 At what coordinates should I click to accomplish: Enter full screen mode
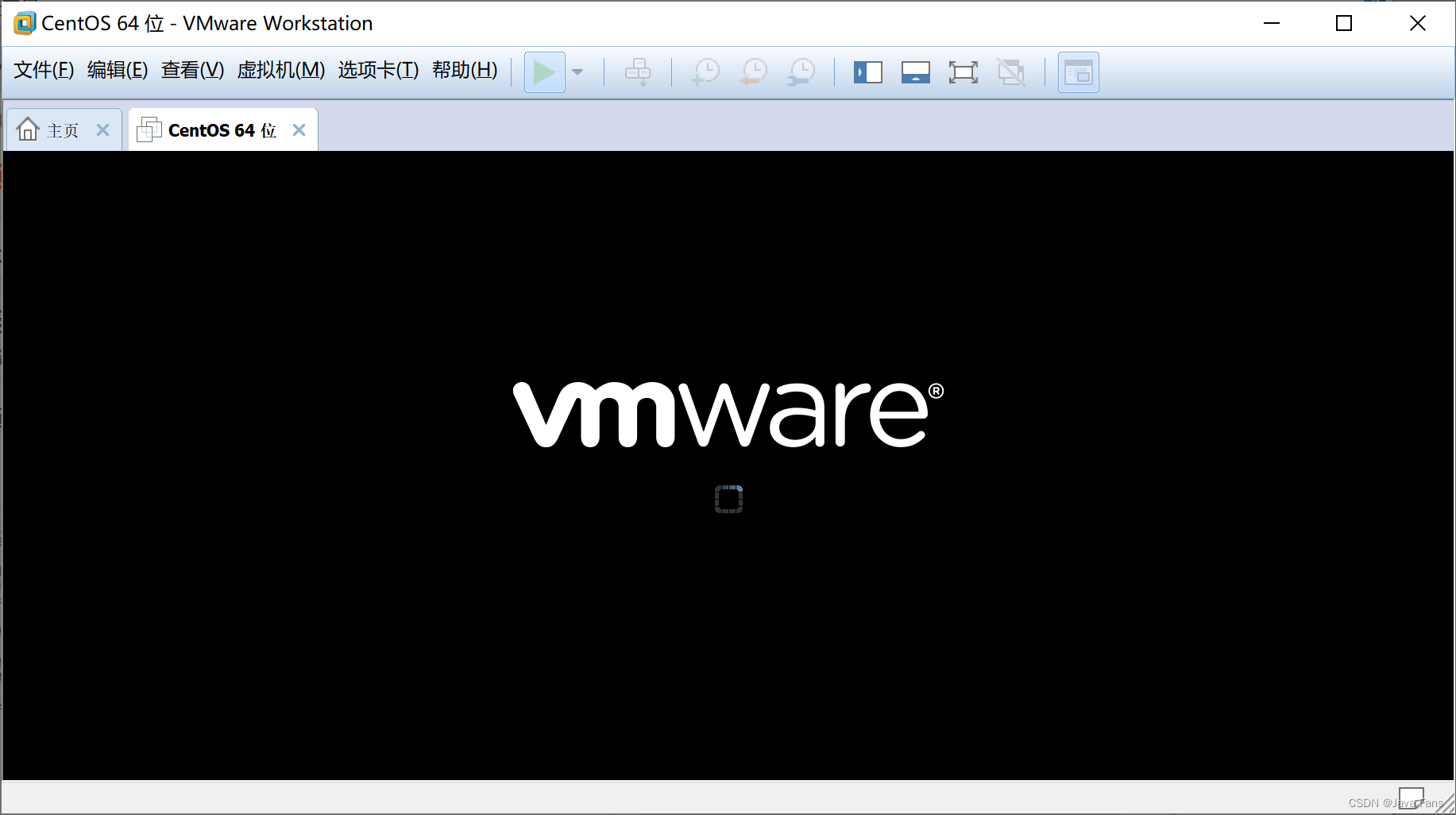tap(964, 72)
